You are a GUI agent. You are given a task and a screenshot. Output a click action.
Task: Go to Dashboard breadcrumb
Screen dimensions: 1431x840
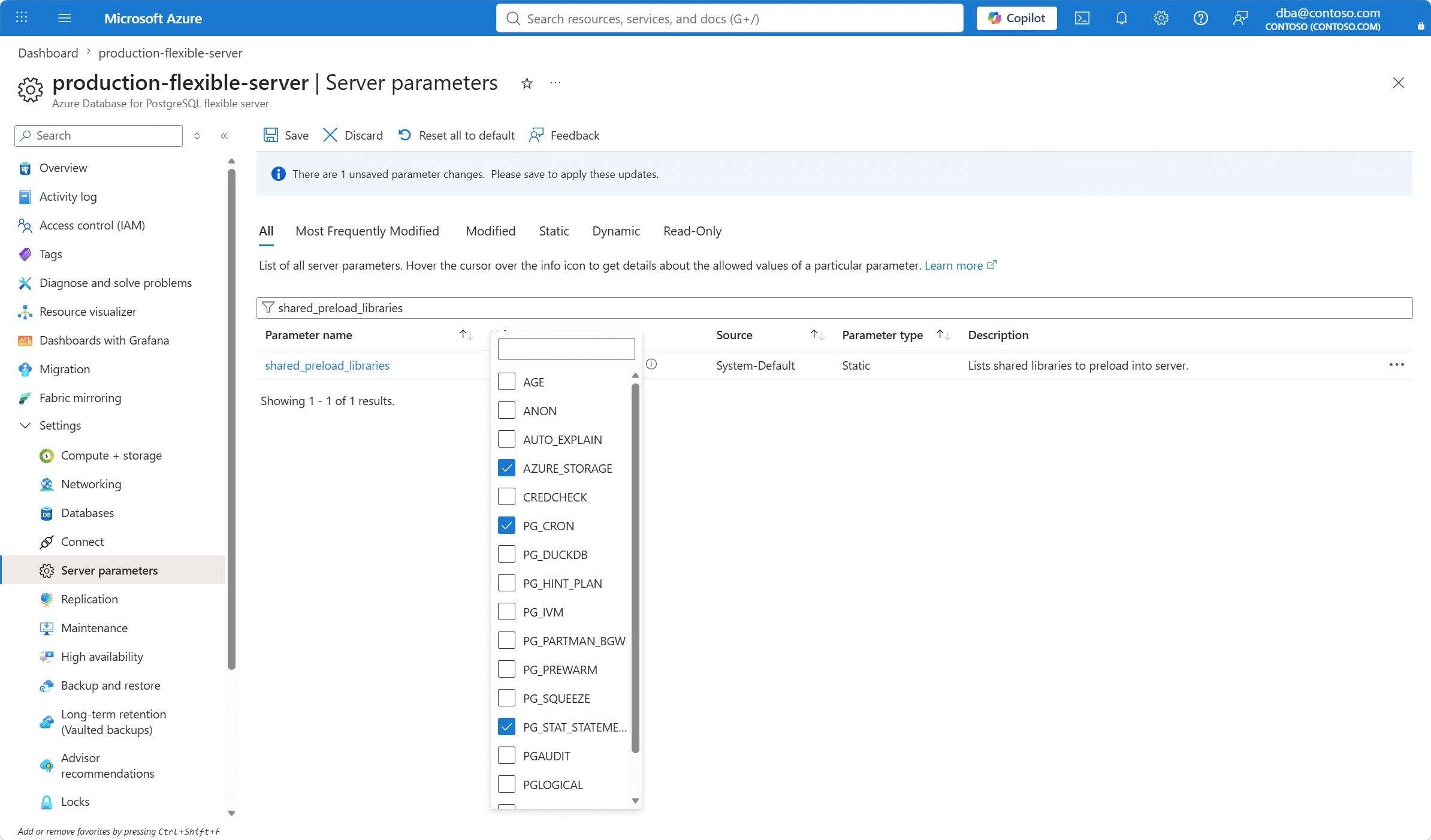point(48,53)
